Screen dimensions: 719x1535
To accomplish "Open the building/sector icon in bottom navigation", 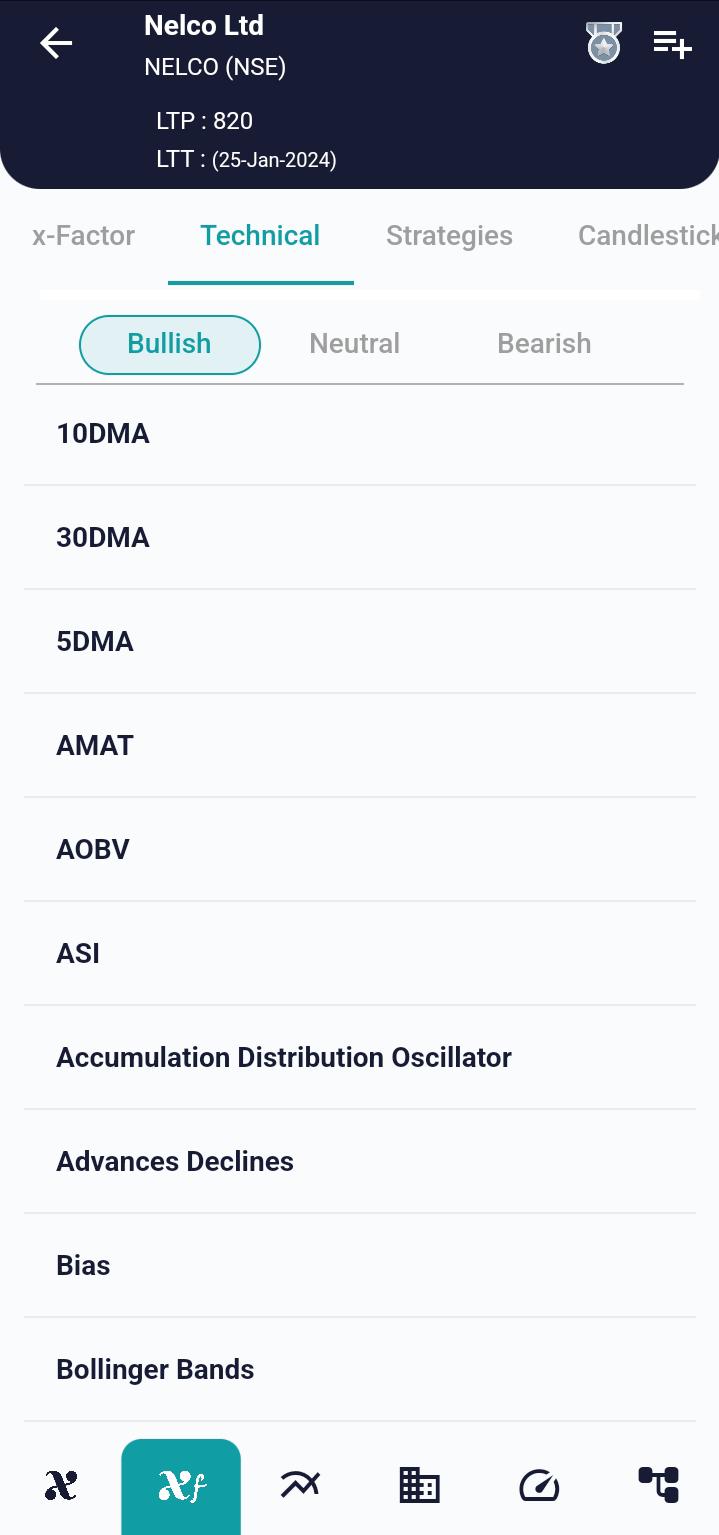I will coord(419,1485).
